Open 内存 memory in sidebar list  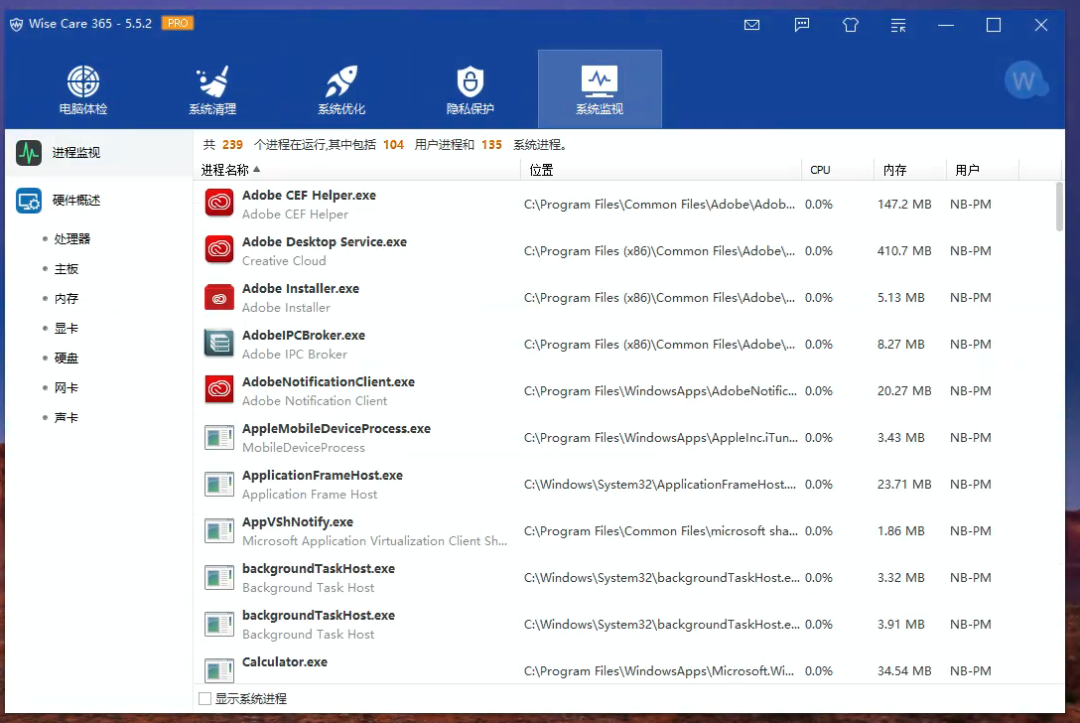point(66,298)
